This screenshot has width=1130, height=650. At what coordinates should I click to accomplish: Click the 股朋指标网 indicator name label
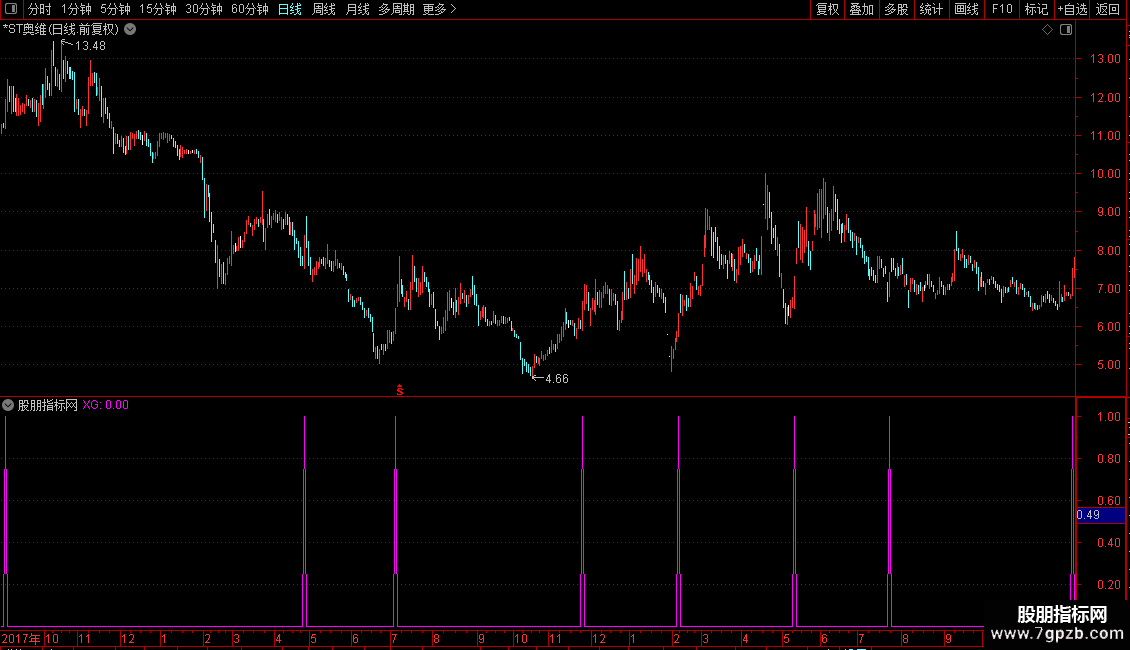tap(48, 405)
